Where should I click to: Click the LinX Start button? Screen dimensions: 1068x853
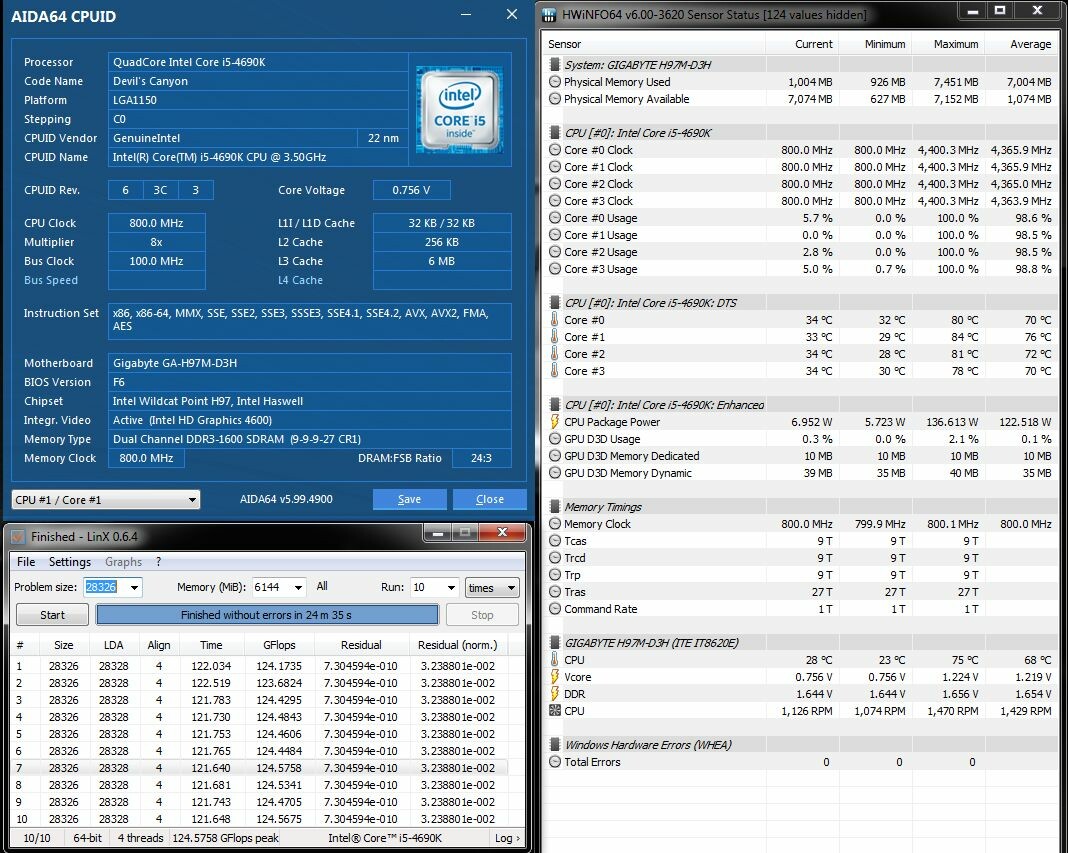pos(52,615)
